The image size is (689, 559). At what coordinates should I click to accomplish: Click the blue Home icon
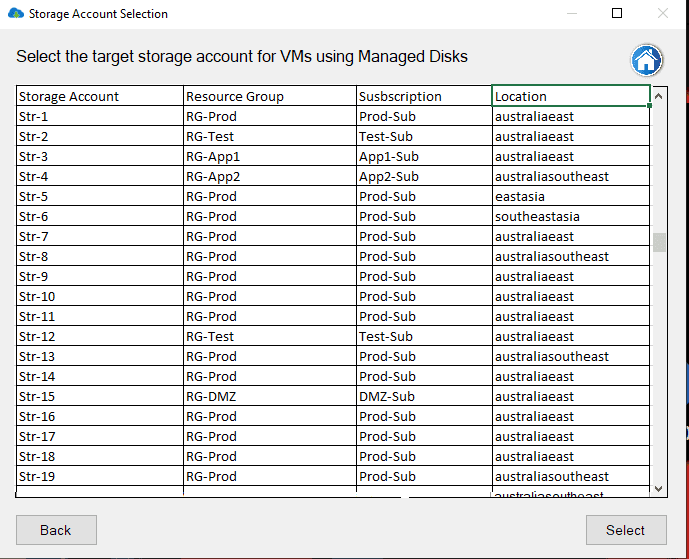click(x=647, y=60)
